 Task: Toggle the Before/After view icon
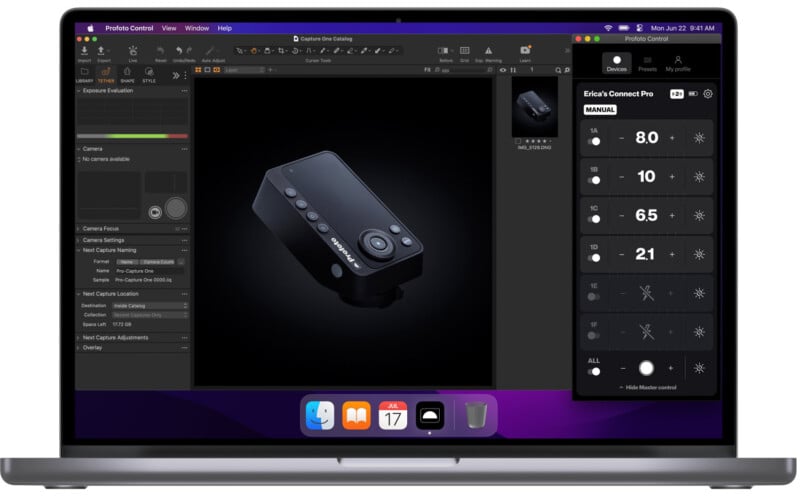(x=443, y=51)
